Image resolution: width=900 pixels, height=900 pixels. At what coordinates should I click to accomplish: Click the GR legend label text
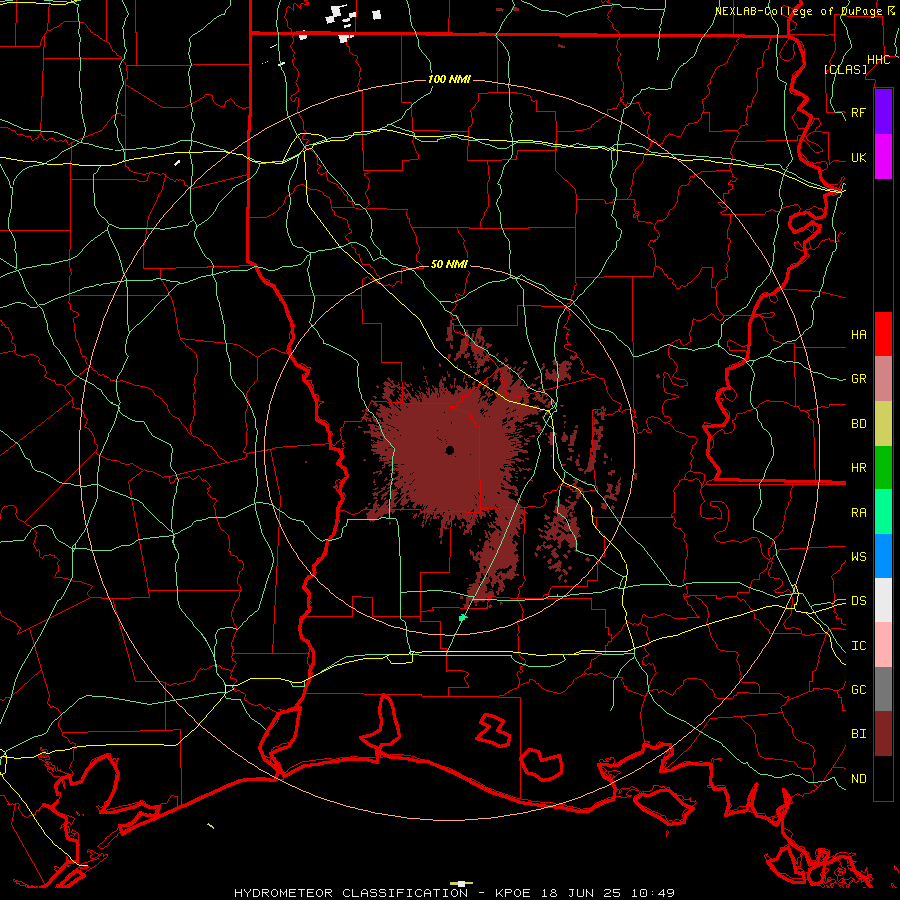[858, 379]
